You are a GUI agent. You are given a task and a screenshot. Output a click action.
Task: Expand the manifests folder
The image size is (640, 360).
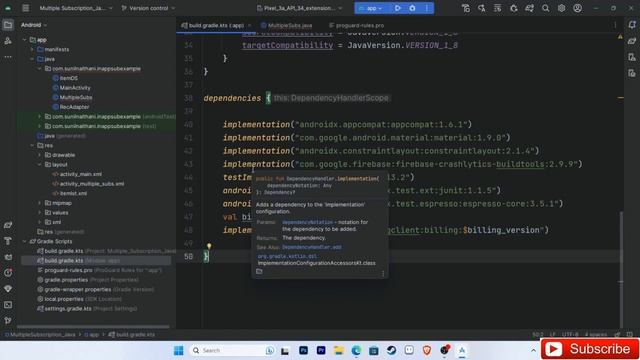pyautogui.click(x=32, y=49)
